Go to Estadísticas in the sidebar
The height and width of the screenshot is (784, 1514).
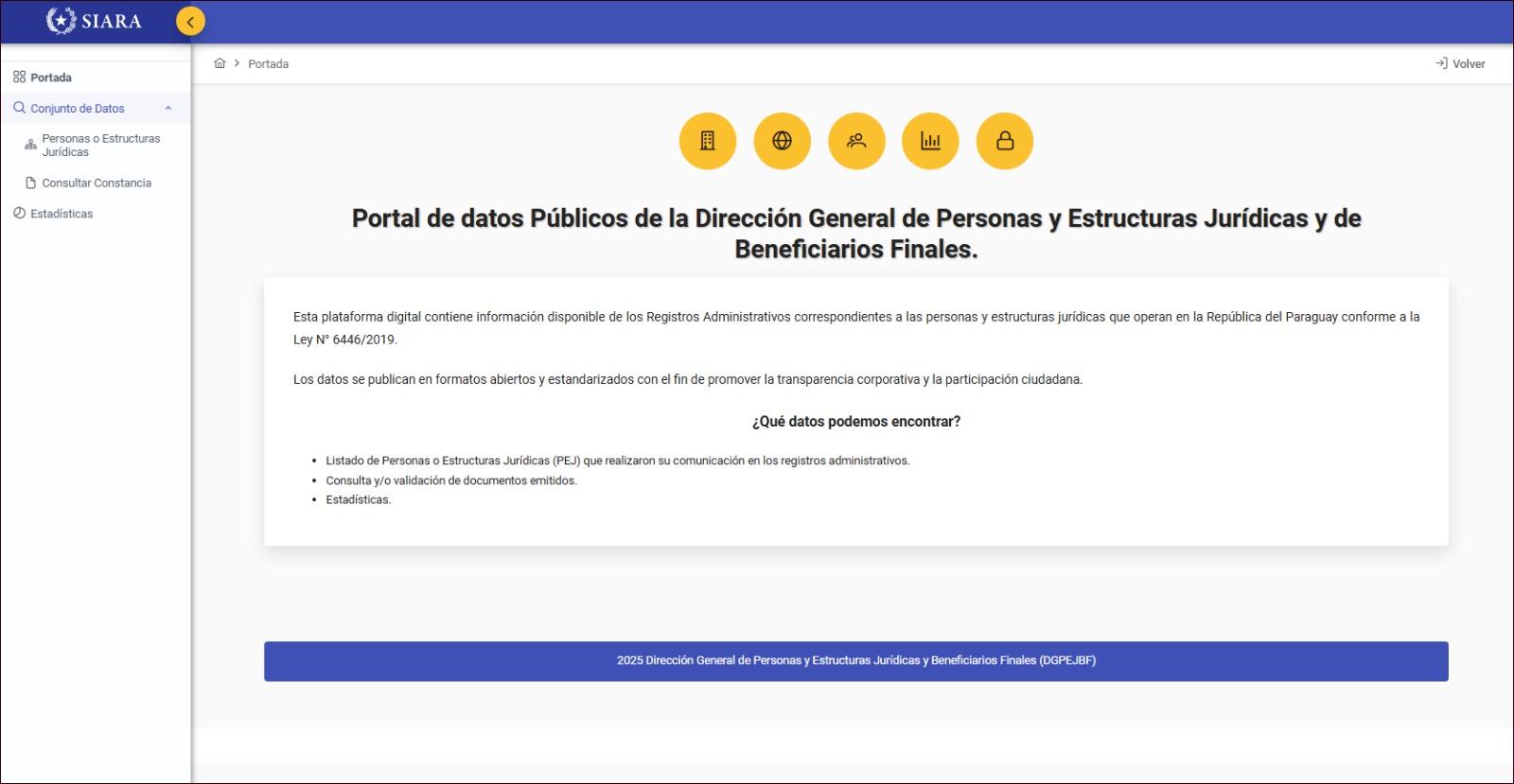(x=62, y=214)
